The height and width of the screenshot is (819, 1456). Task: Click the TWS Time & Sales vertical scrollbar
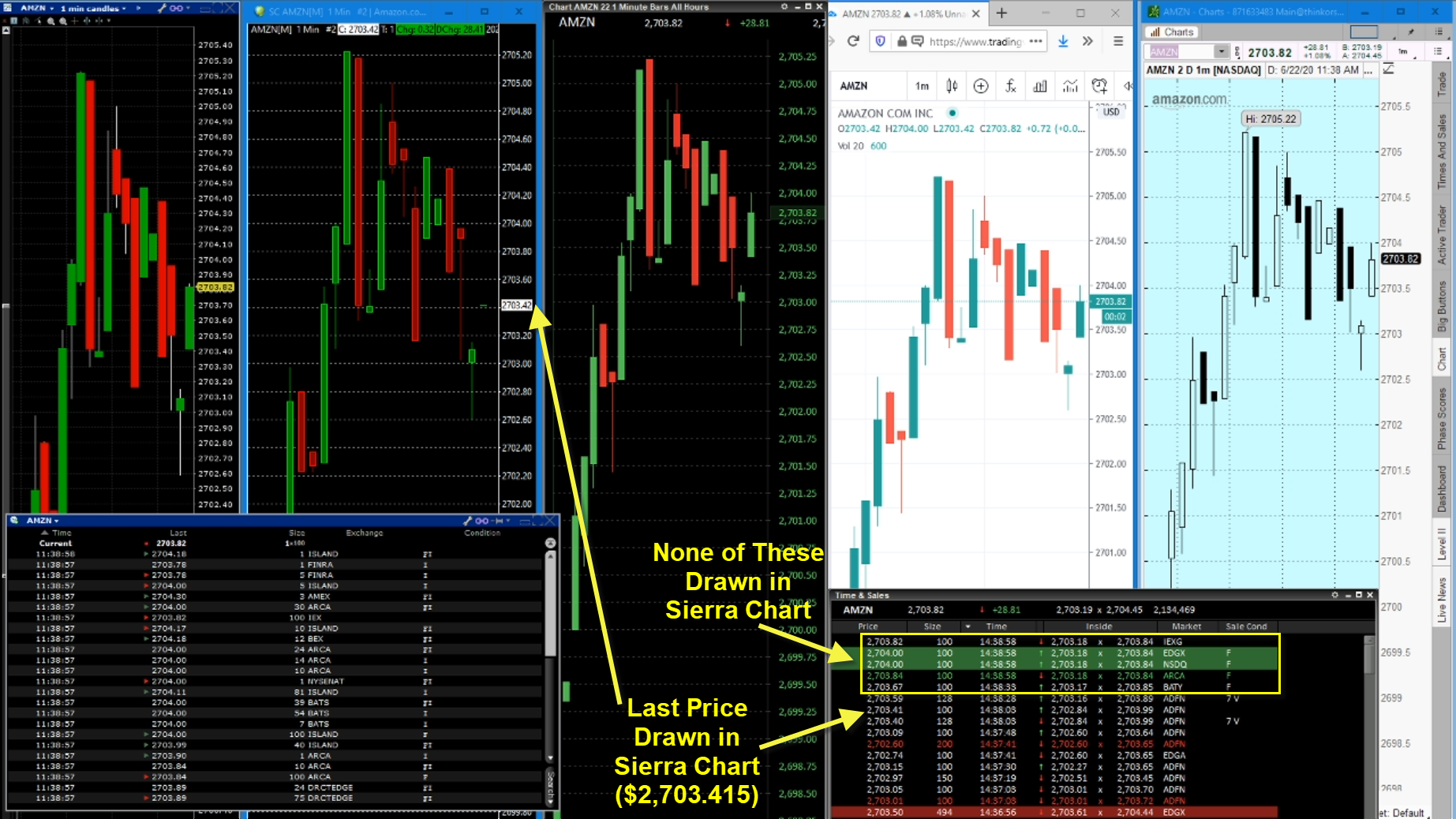[550, 655]
